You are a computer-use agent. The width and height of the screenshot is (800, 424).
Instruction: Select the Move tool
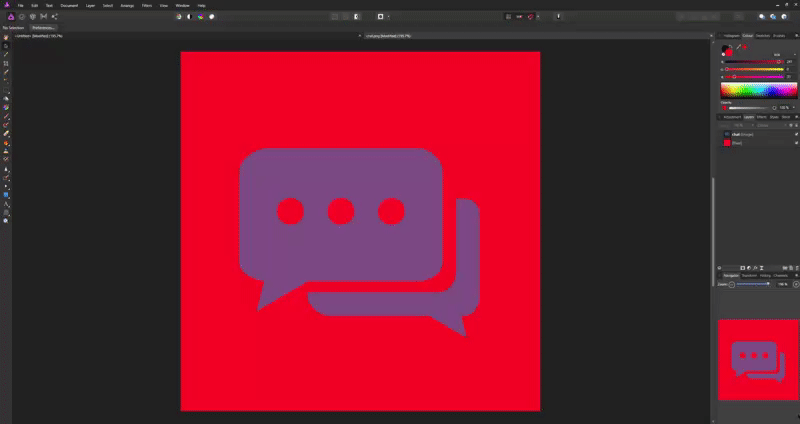coord(6,46)
